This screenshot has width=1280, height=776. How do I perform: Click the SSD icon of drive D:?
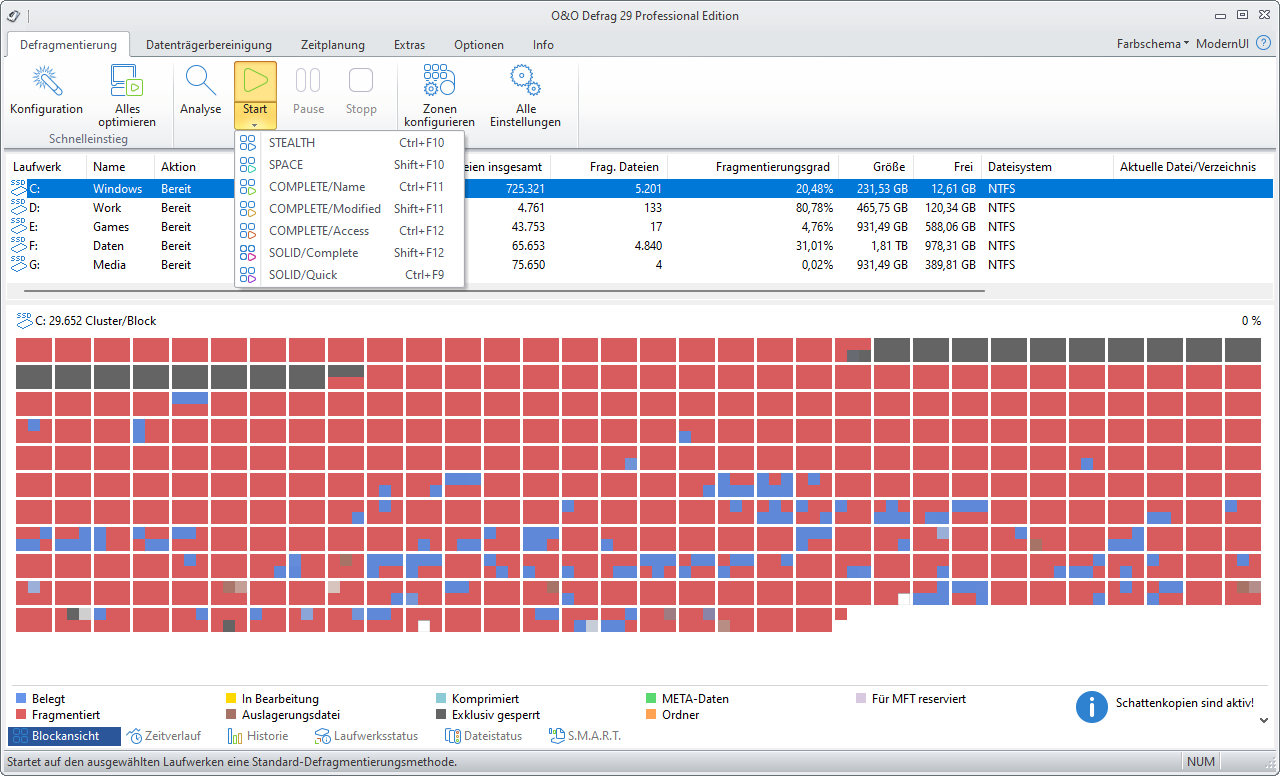pyautogui.click(x=18, y=207)
